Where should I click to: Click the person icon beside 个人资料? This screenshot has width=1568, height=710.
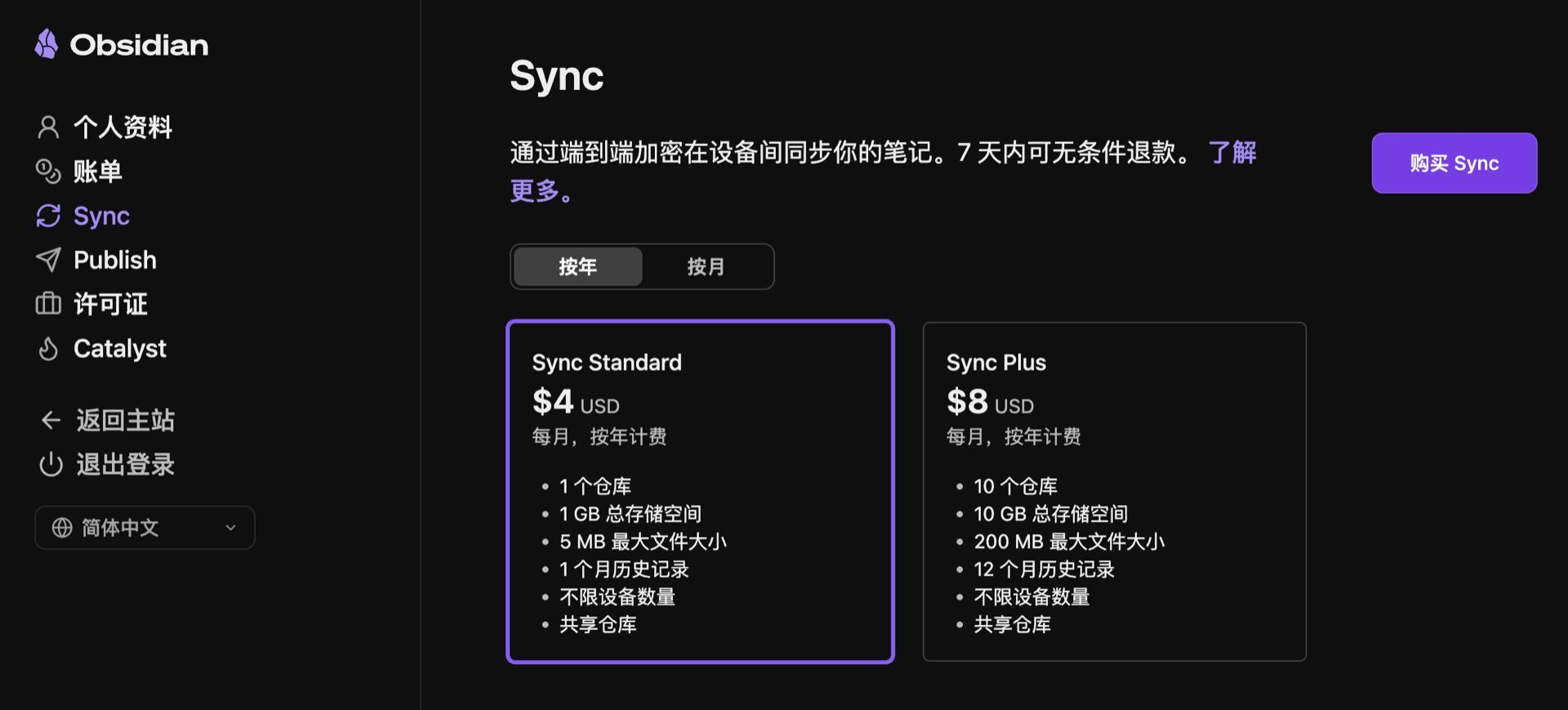(x=48, y=127)
